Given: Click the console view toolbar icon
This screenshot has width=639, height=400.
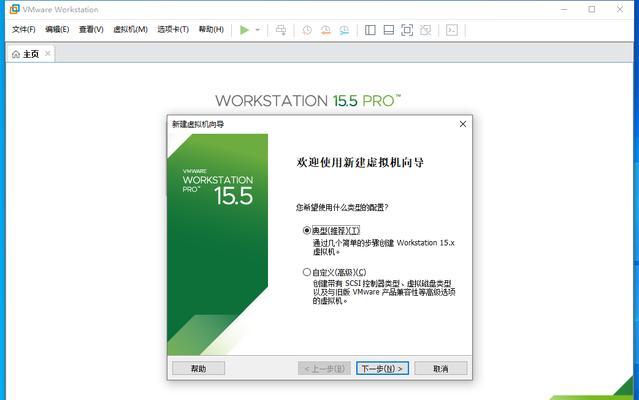Looking at the screenshot, I should pyautogui.click(x=452, y=30).
